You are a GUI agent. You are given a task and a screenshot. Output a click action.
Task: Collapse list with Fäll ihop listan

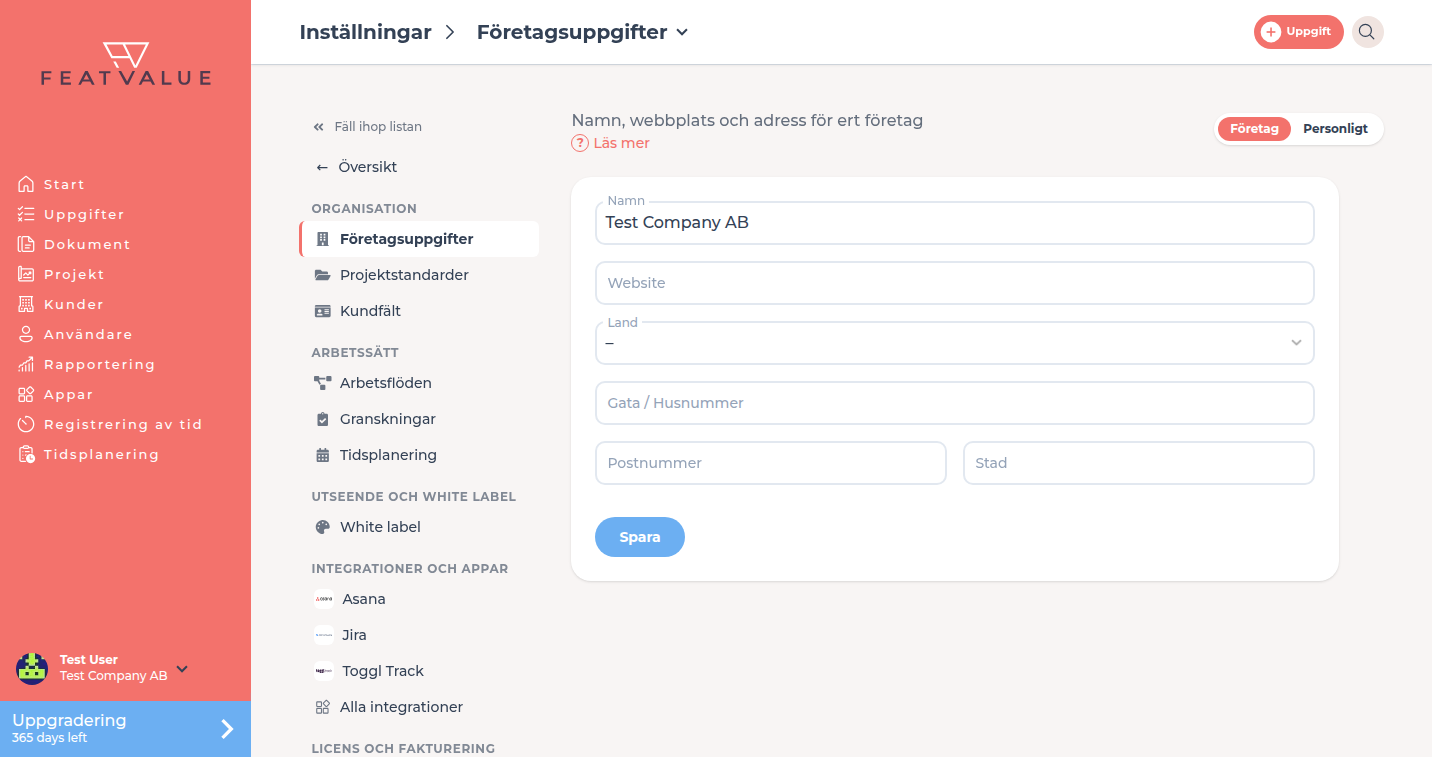click(x=367, y=127)
